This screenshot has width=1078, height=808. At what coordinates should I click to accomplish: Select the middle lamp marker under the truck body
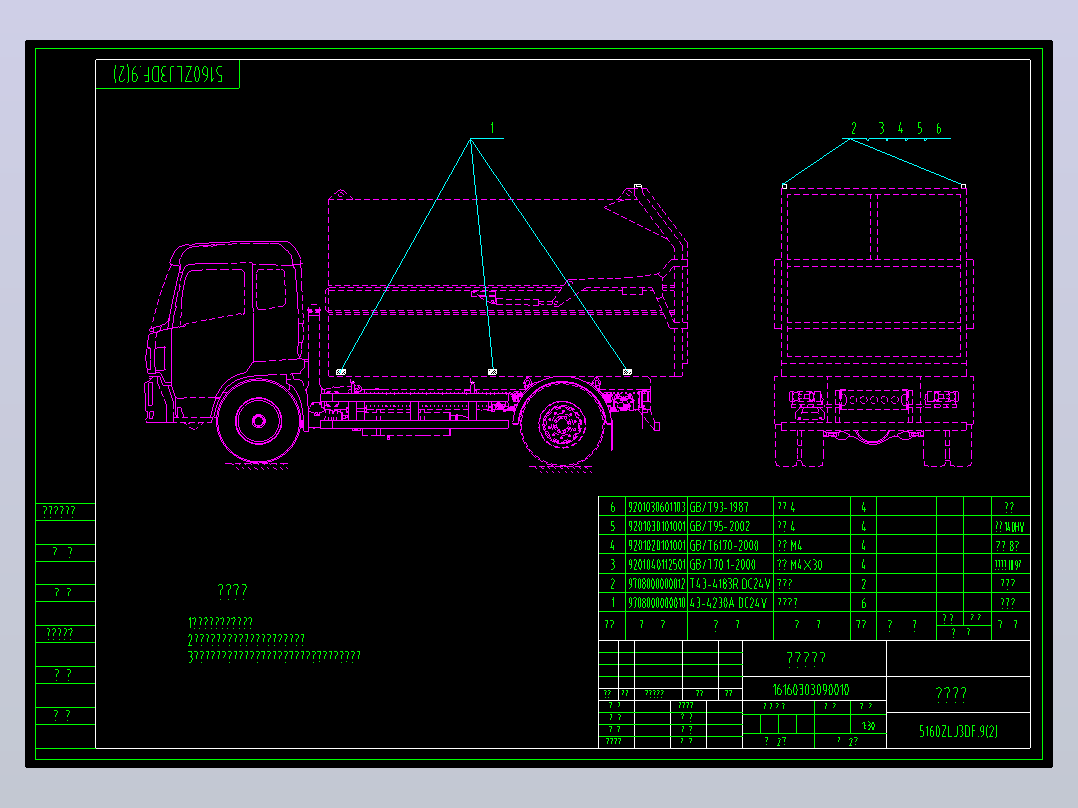click(492, 372)
